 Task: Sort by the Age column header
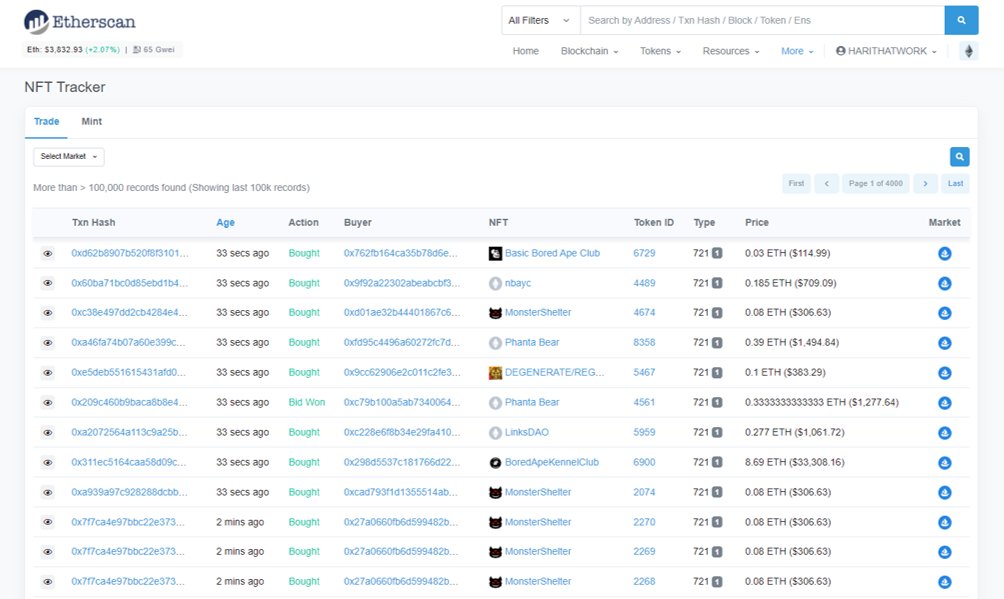point(225,222)
